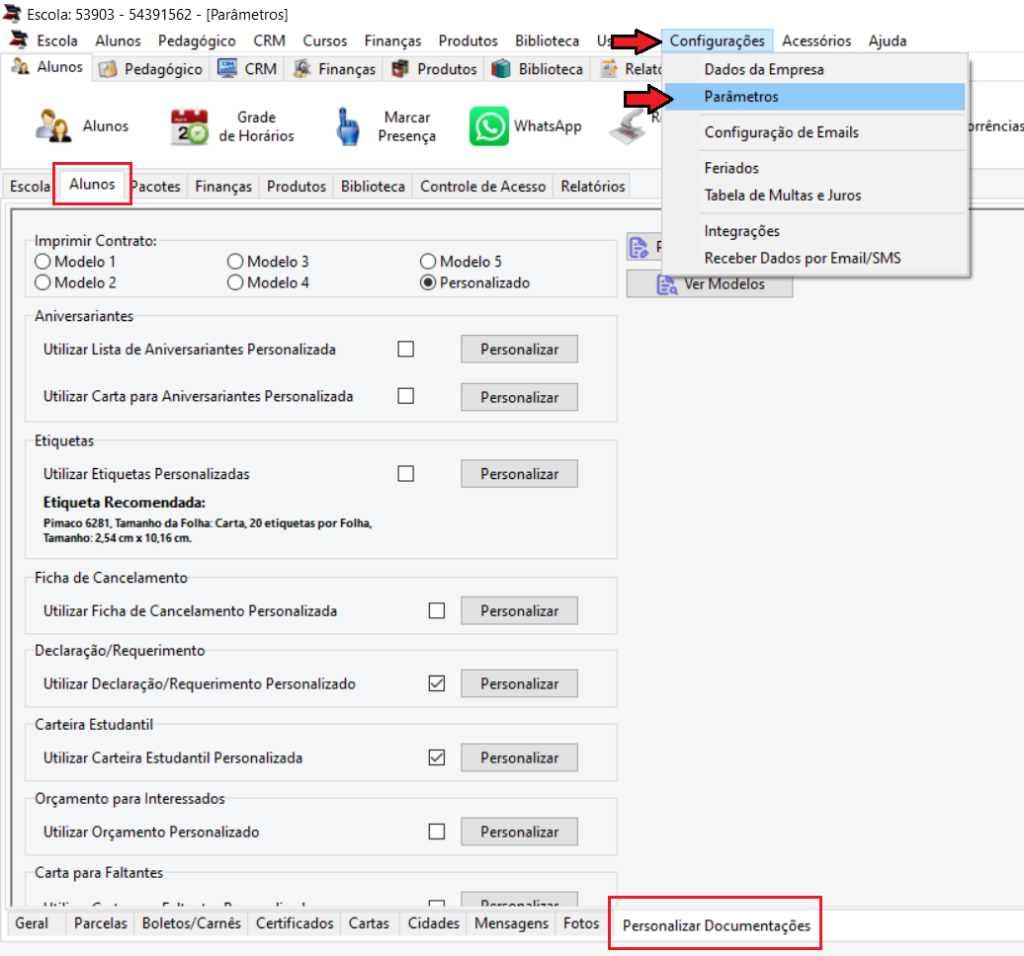
Task: Select the Modelo 2 contract radio button
Action: (x=42, y=282)
